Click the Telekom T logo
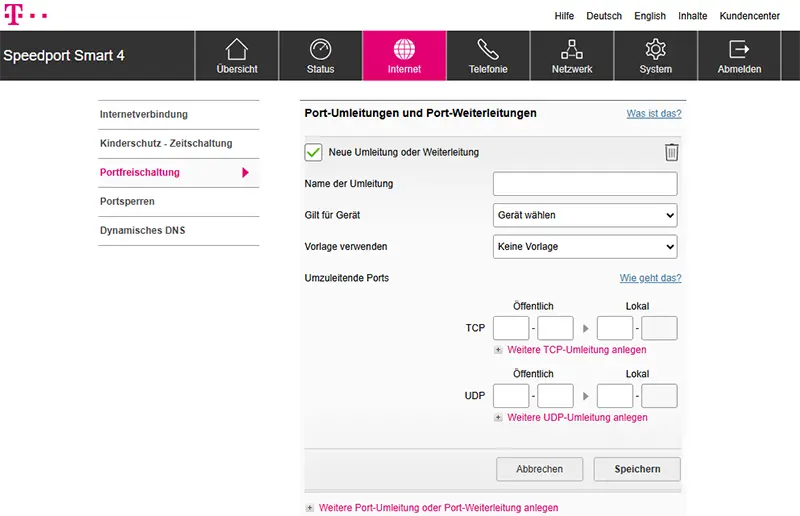Image resolution: width=800 pixels, height=516 pixels. (13, 16)
